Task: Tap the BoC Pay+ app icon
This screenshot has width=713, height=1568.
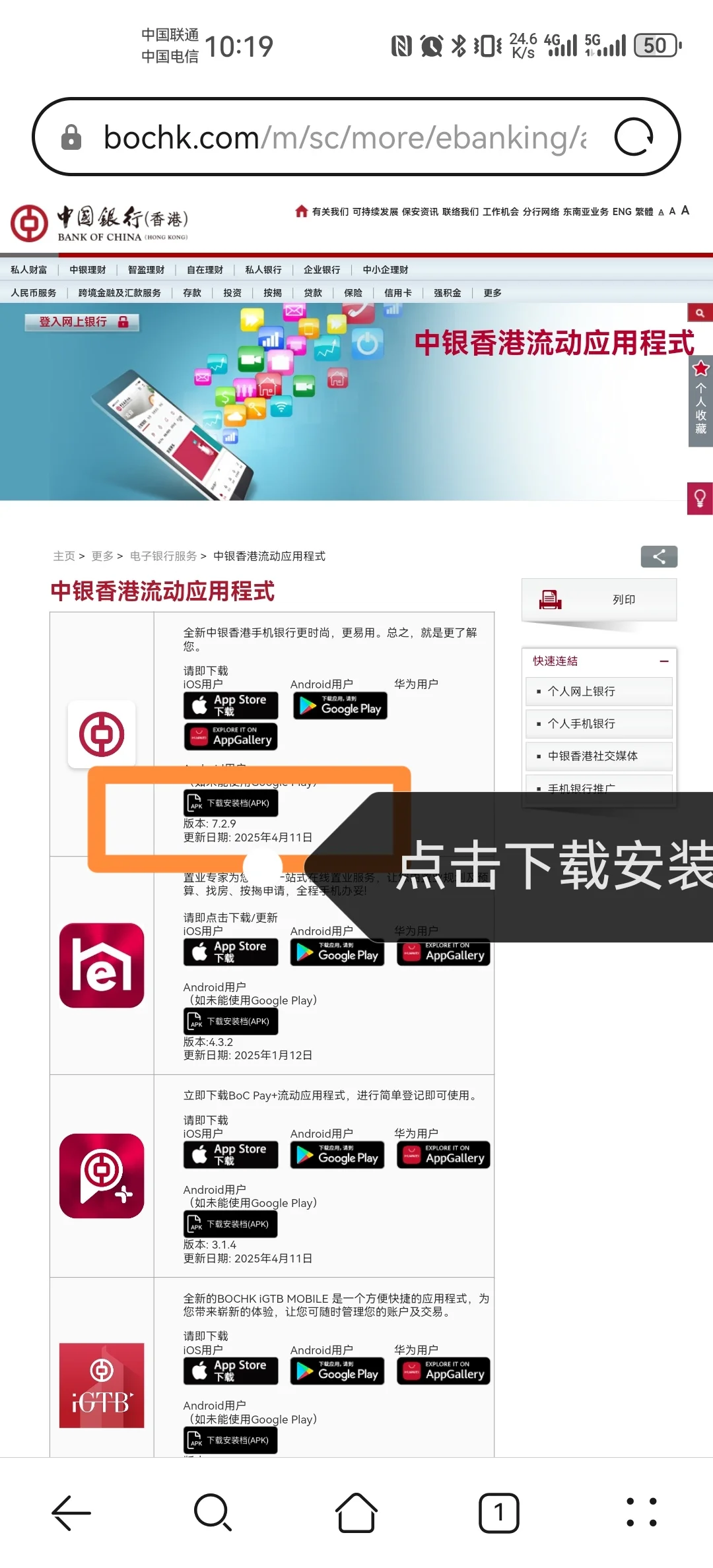Action: pyautogui.click(x=102, y=1176)
